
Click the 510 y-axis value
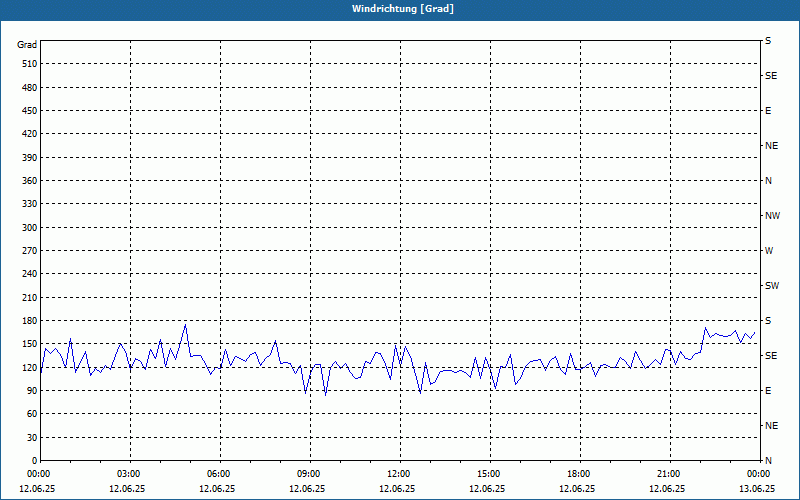pos(30,64)
